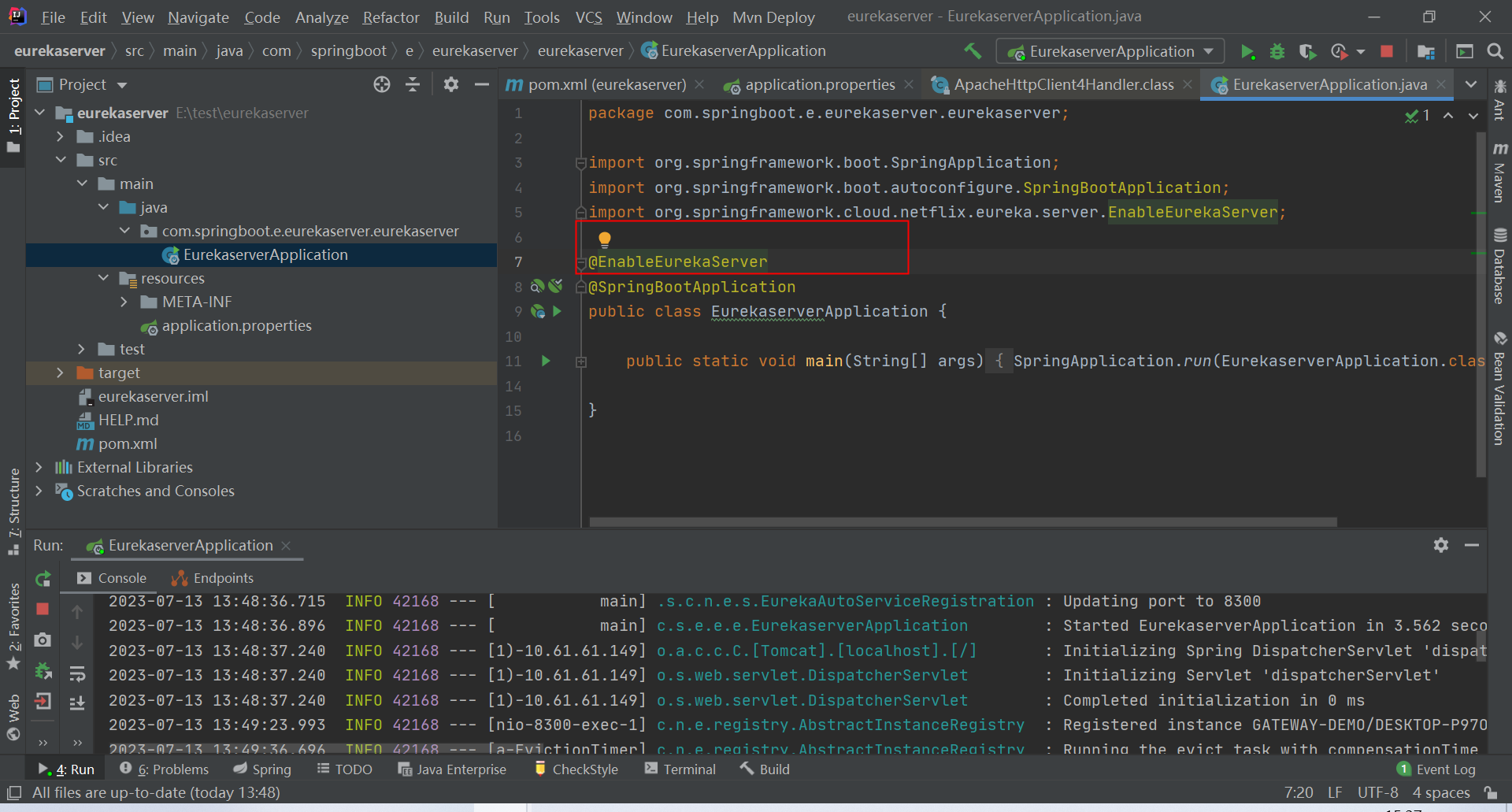
Task: Open the EurekaserverApplication run configuration dropdown
Action: [1111, 52]
